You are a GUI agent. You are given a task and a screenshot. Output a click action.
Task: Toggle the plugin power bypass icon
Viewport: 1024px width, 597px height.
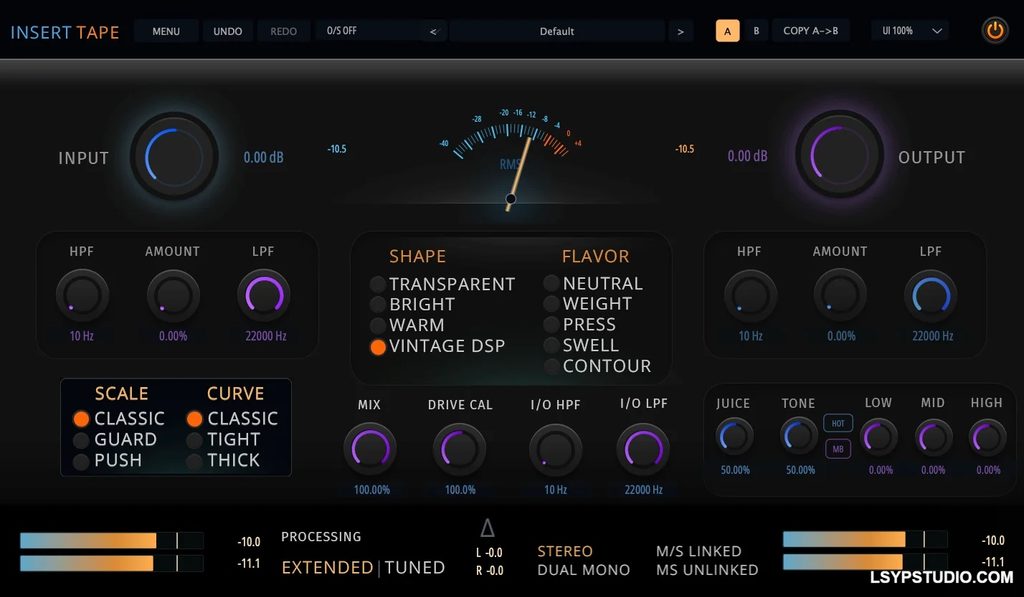coord(995,31)
